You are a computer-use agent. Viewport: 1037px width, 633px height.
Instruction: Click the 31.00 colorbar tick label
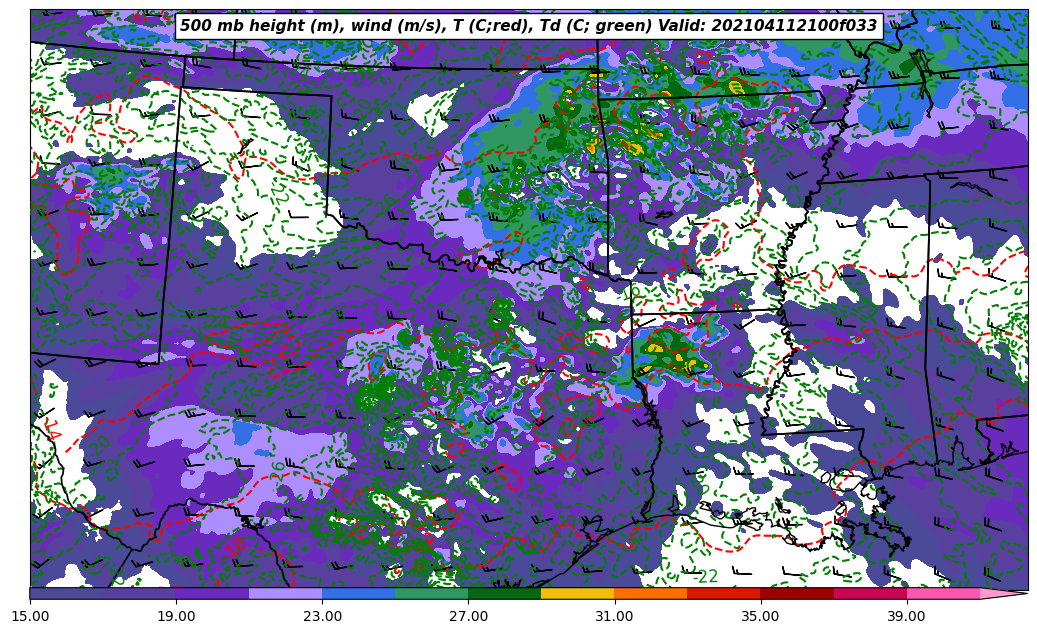[x=614, y=617]
